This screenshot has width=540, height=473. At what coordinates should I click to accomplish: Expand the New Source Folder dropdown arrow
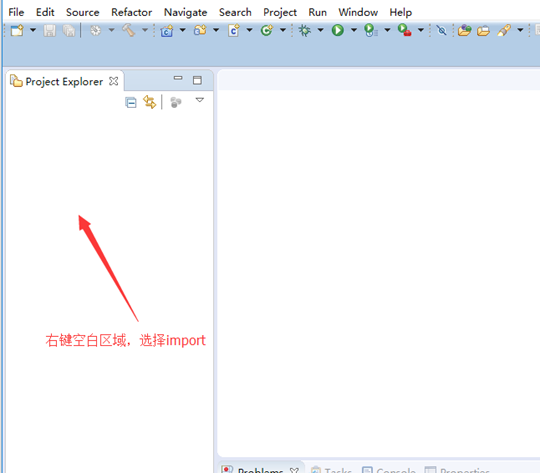216,30
